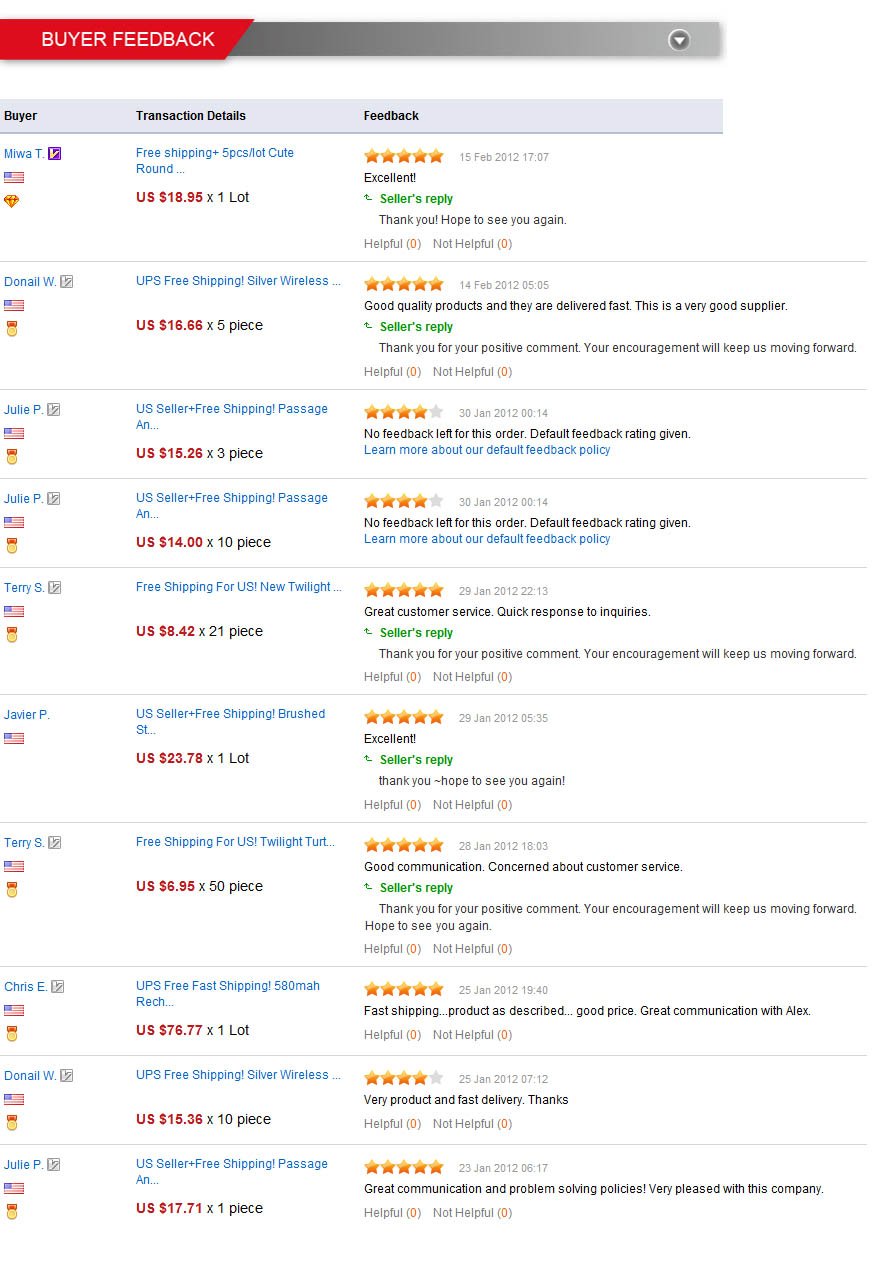884x1262 pixels.
Task: Mark Chris E.'s feedback as Not Helpful
Action: 472,1035
